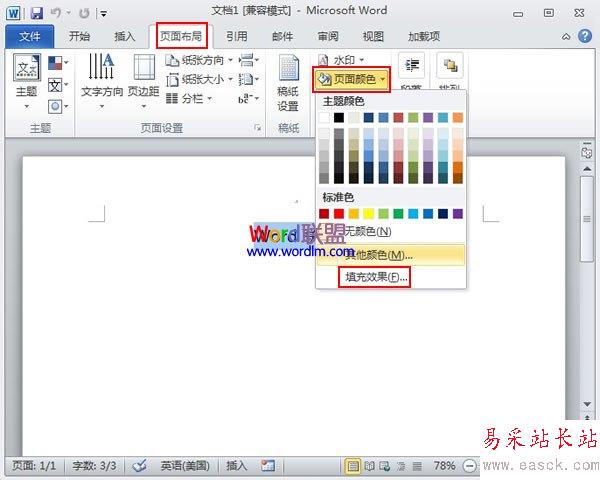Switch to Draft view

click(417, 466)
